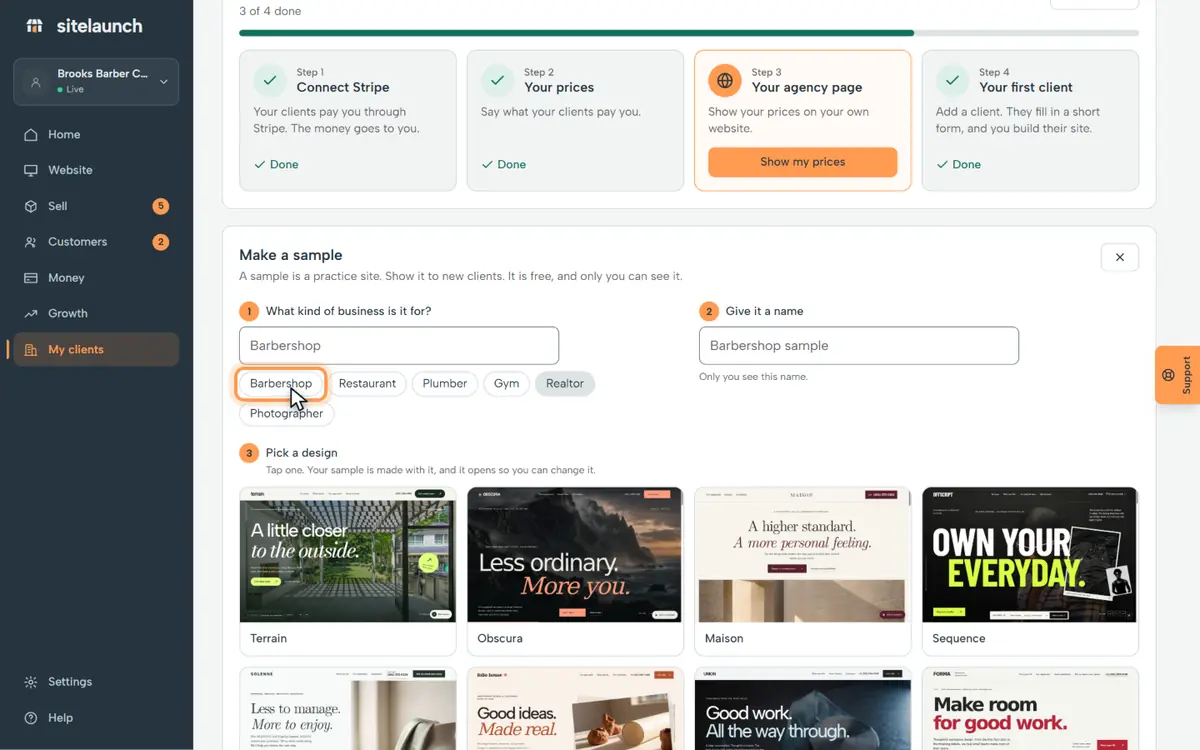Viewport: 1200px width, 750px height.
Task: Select the Gym chip
Action: click(x=507, y=384)
